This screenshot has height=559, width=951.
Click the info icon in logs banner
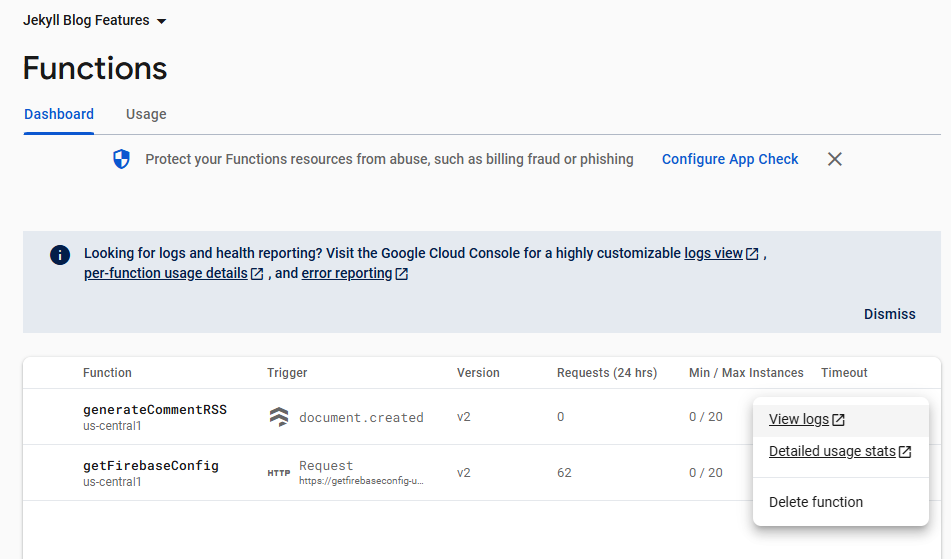tap(60, 255)
